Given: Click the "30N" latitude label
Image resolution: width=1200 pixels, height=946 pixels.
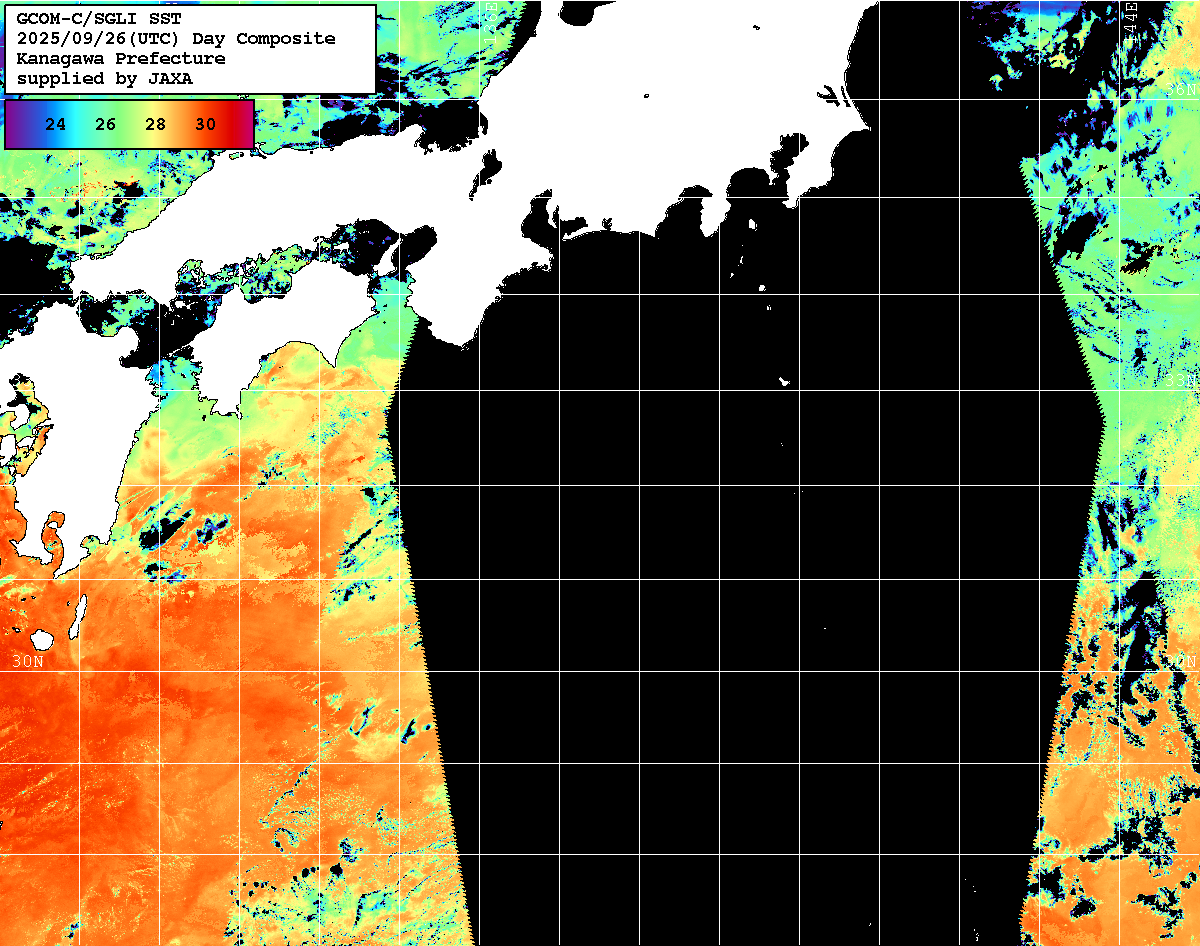Looking at the screenshot, I should click(x=28, y=662).
